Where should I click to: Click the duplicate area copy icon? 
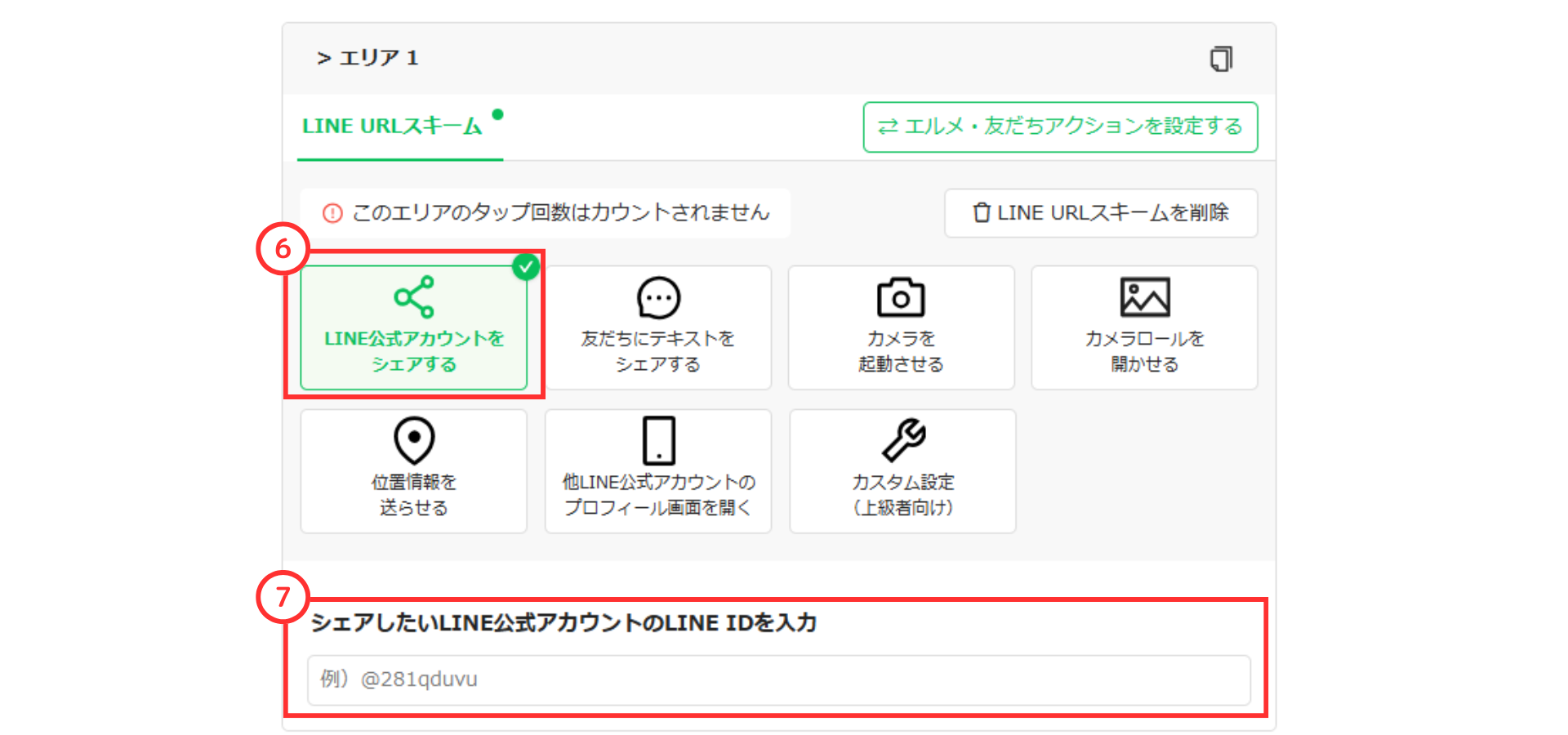(1222, 58)
